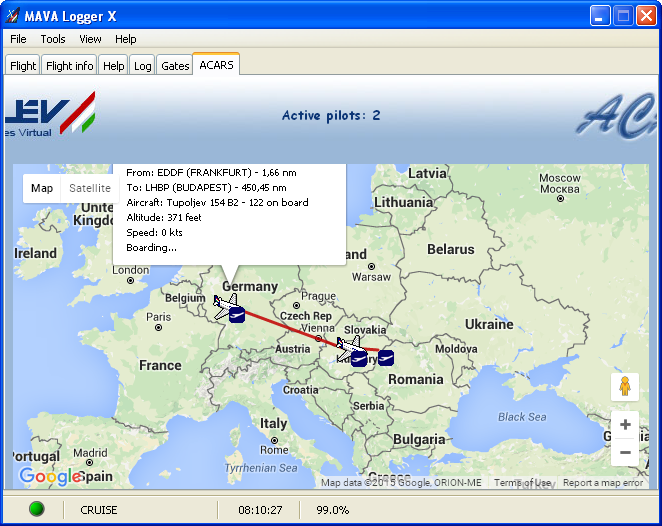
Task: Click 'To: LHBP (BUDAPEST)' line in popup
Action: (206, 187)
